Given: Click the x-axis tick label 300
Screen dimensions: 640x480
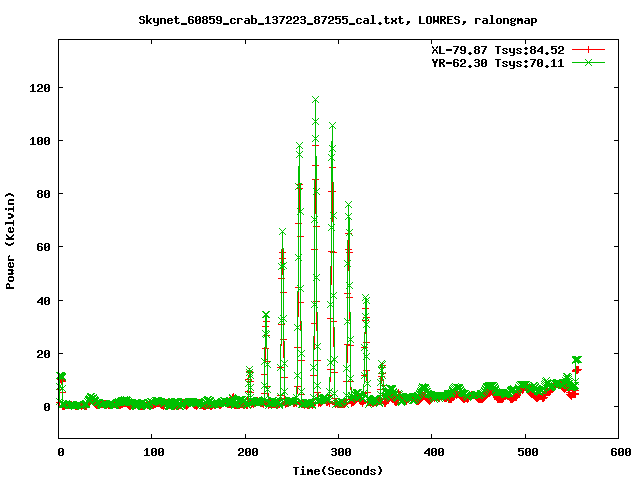Looking at the screenshot, I should coord(341,452).
